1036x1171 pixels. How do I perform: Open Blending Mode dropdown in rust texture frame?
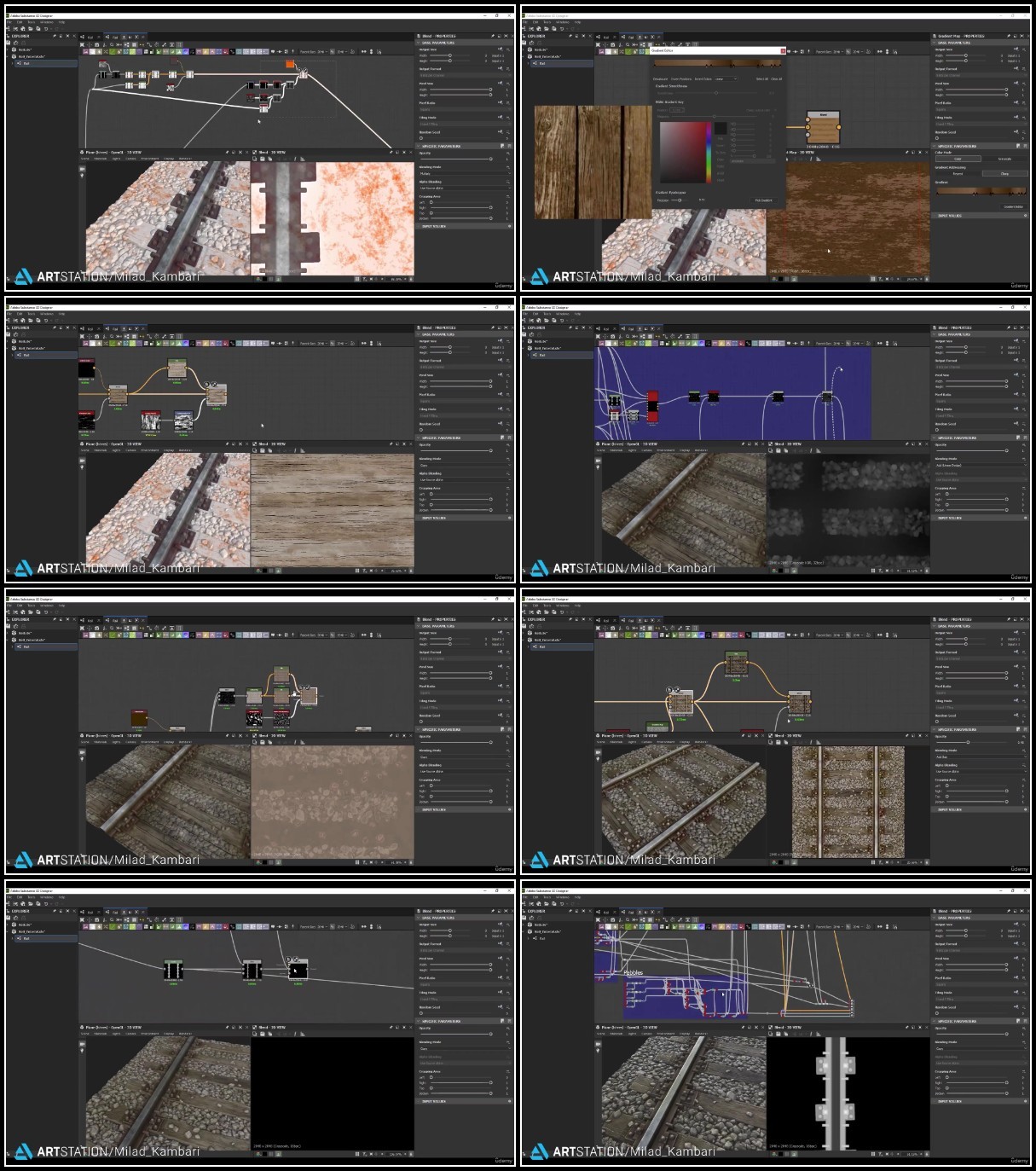(x=464, y=174)
